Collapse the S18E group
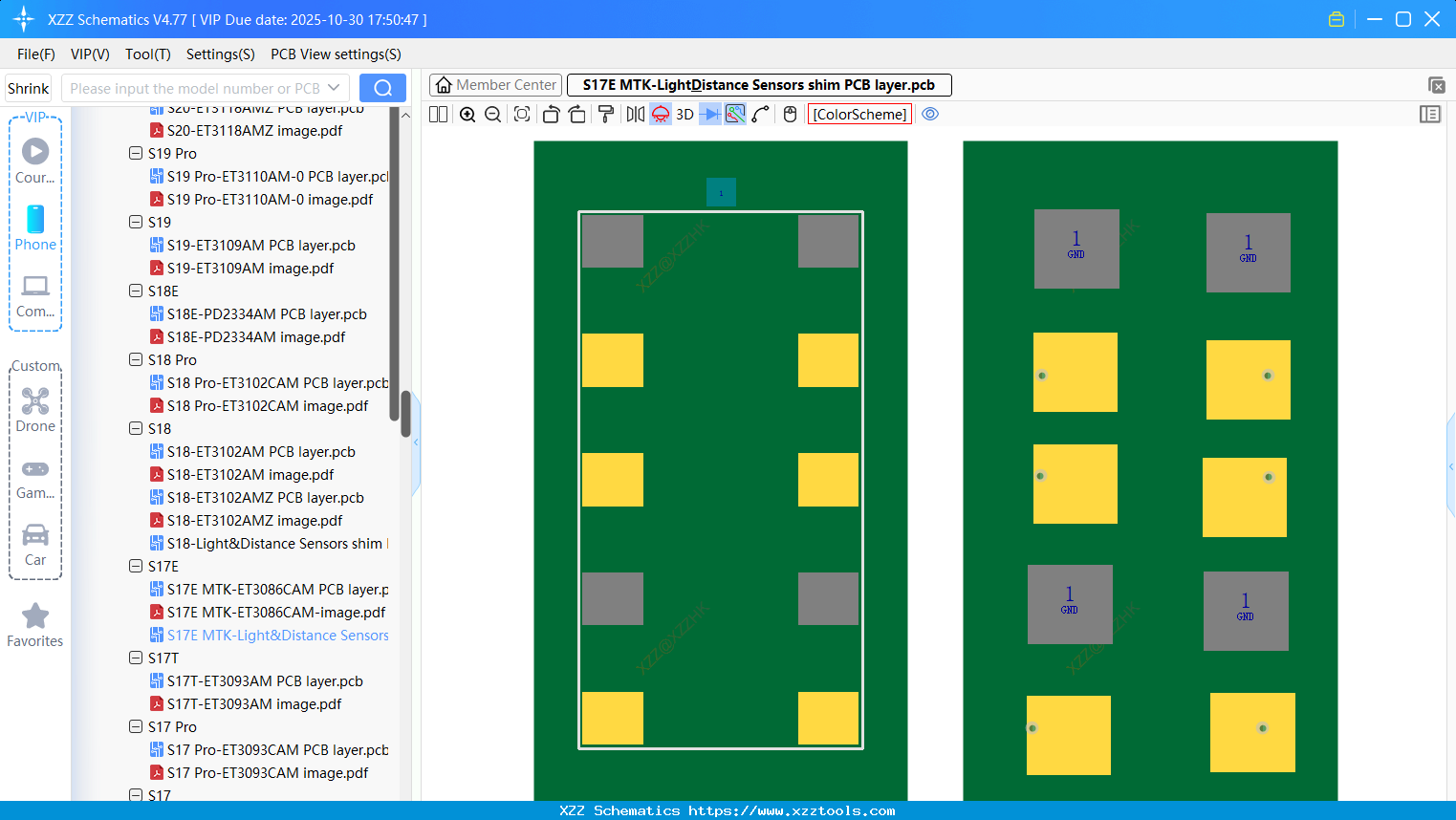Viewport: 1456px width, 820px height. point(135,291)
